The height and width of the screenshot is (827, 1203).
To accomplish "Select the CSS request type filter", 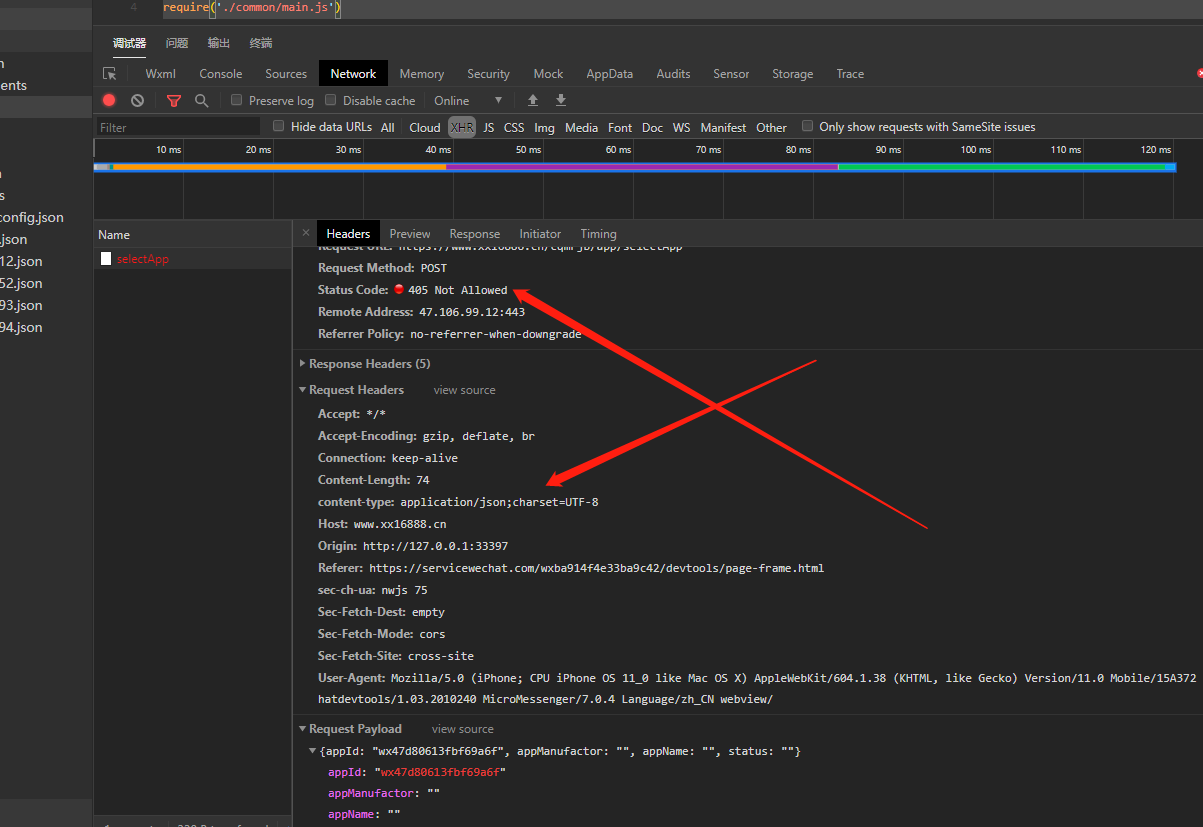I will pos(514,127).
